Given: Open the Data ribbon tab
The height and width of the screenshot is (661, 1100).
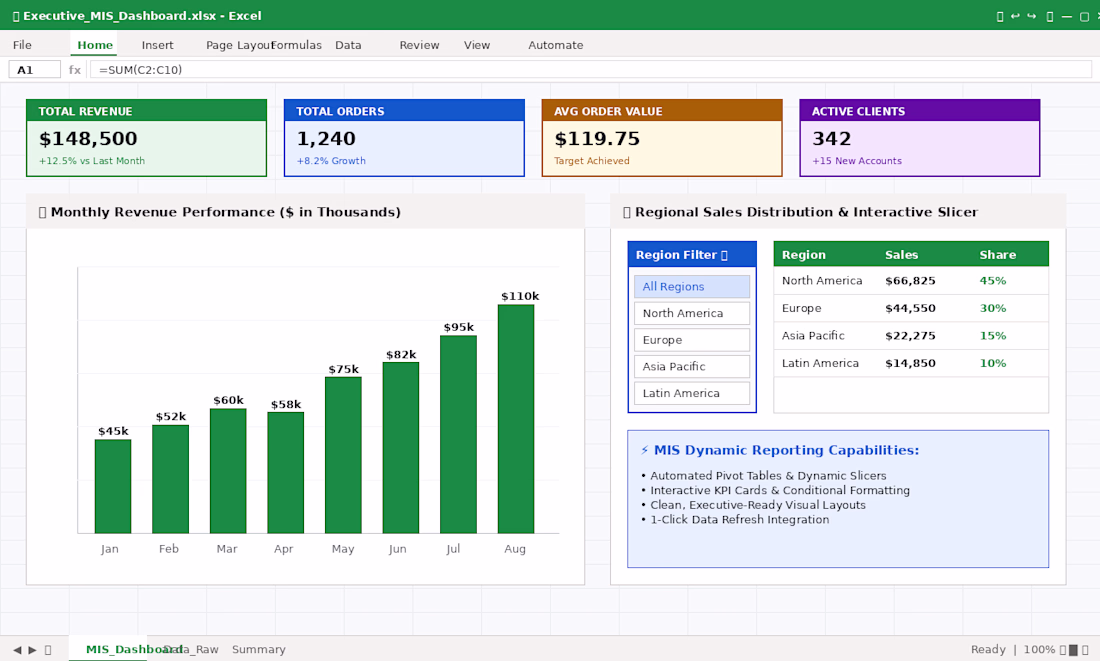Looking at the screenshot, I should tap(348, 45).
